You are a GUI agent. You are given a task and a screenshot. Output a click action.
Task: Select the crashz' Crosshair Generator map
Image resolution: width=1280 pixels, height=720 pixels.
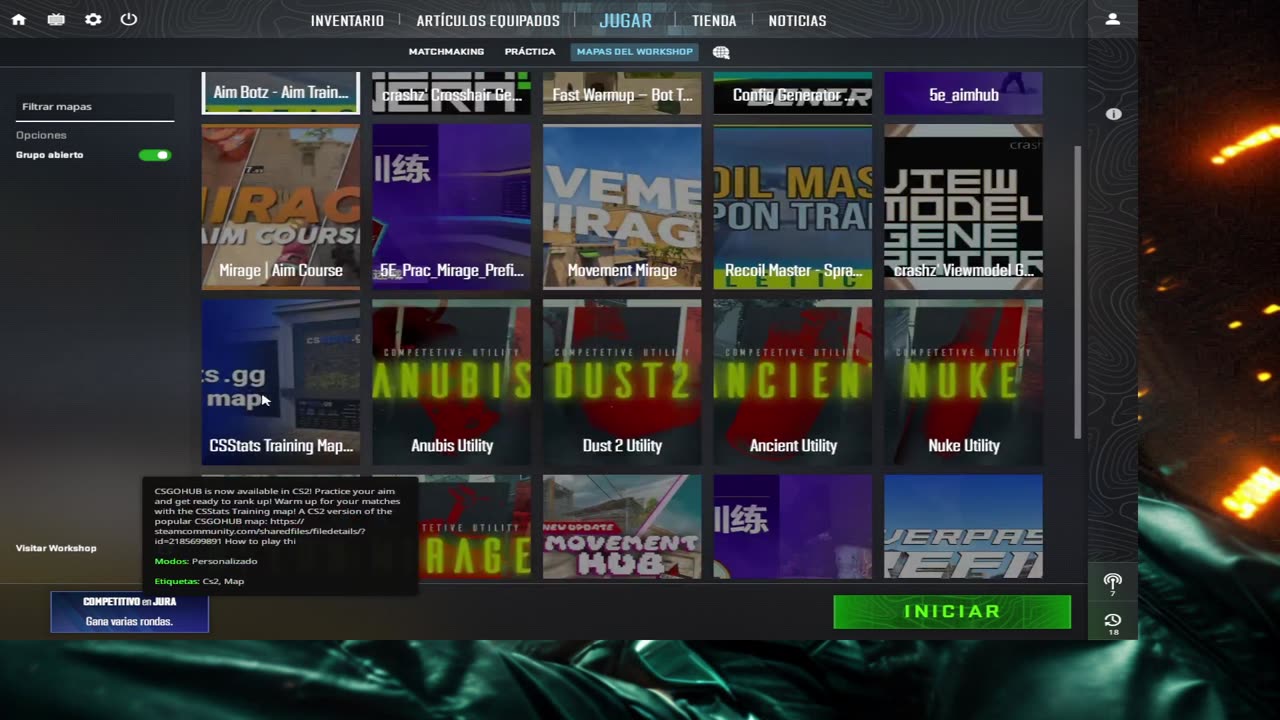452,93
